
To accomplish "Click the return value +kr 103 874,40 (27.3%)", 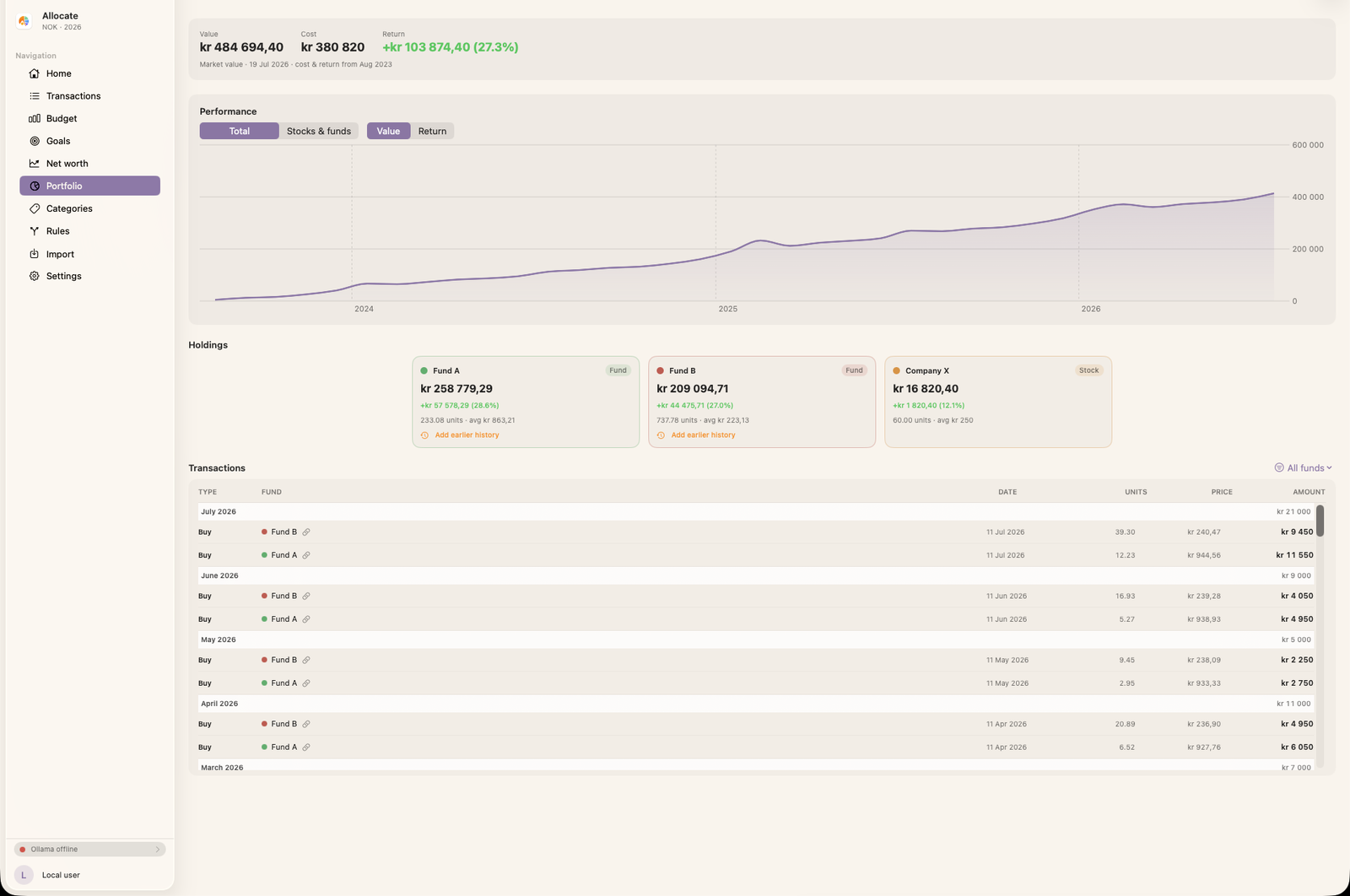I will pyautogui.click(x=451, y=47).
